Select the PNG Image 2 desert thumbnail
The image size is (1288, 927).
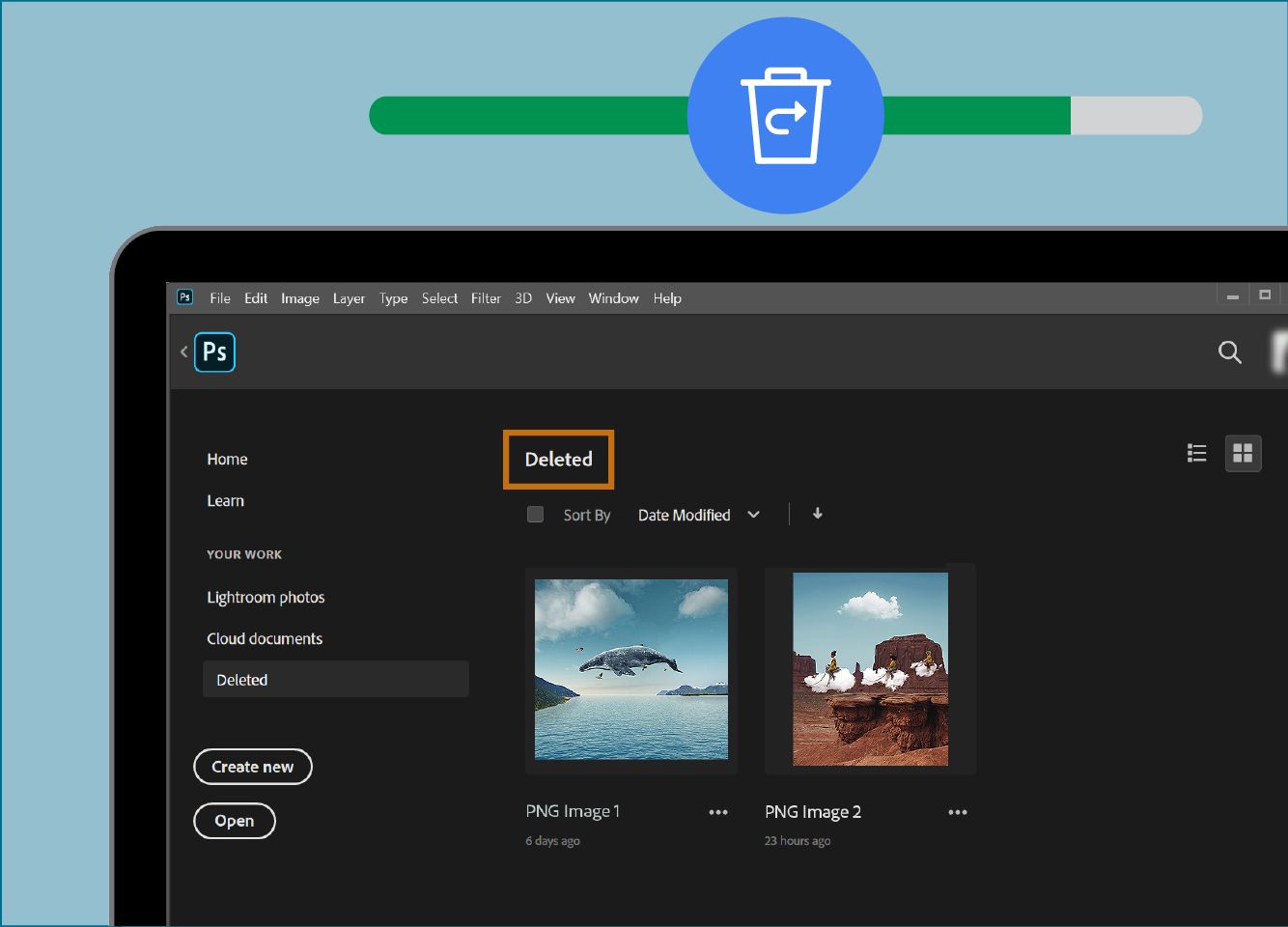pyautogui.click(x=870, y=669)
